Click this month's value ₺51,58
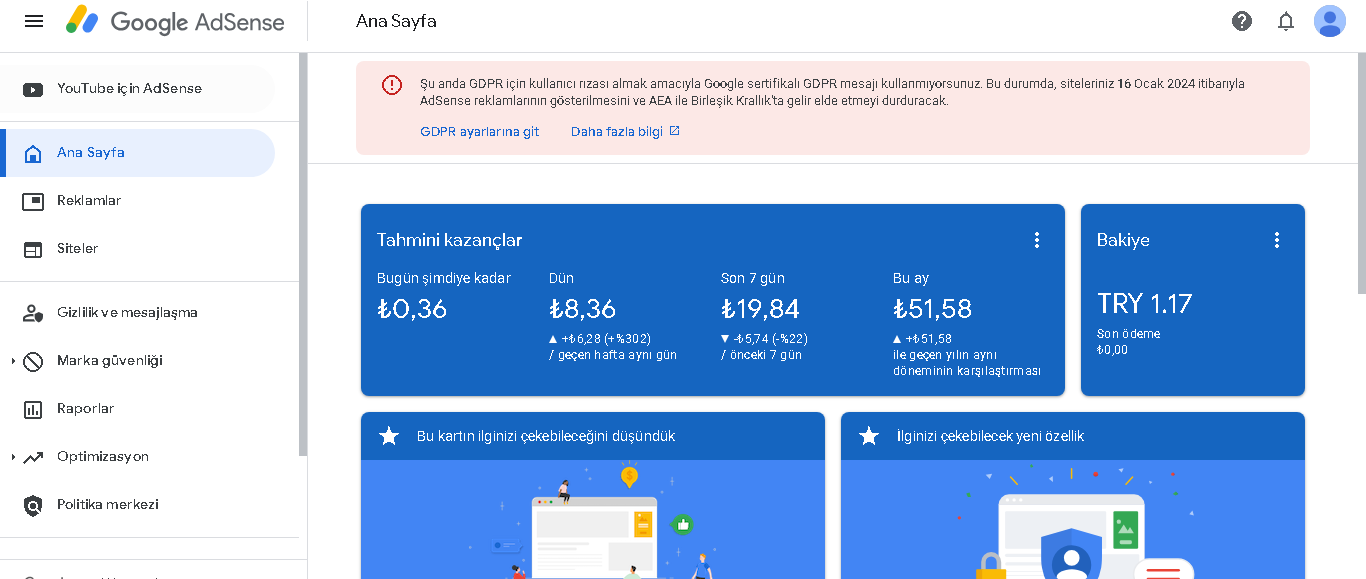 932,309
